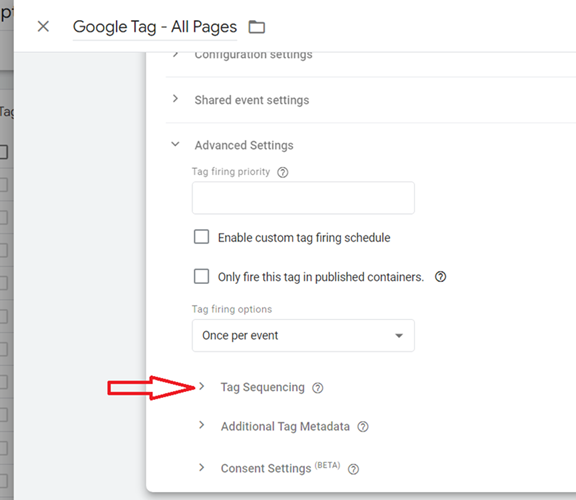The width and height of the screenshot is (576, 500).
Task: Open help for Tag firing priority
Action: point(282,172)
